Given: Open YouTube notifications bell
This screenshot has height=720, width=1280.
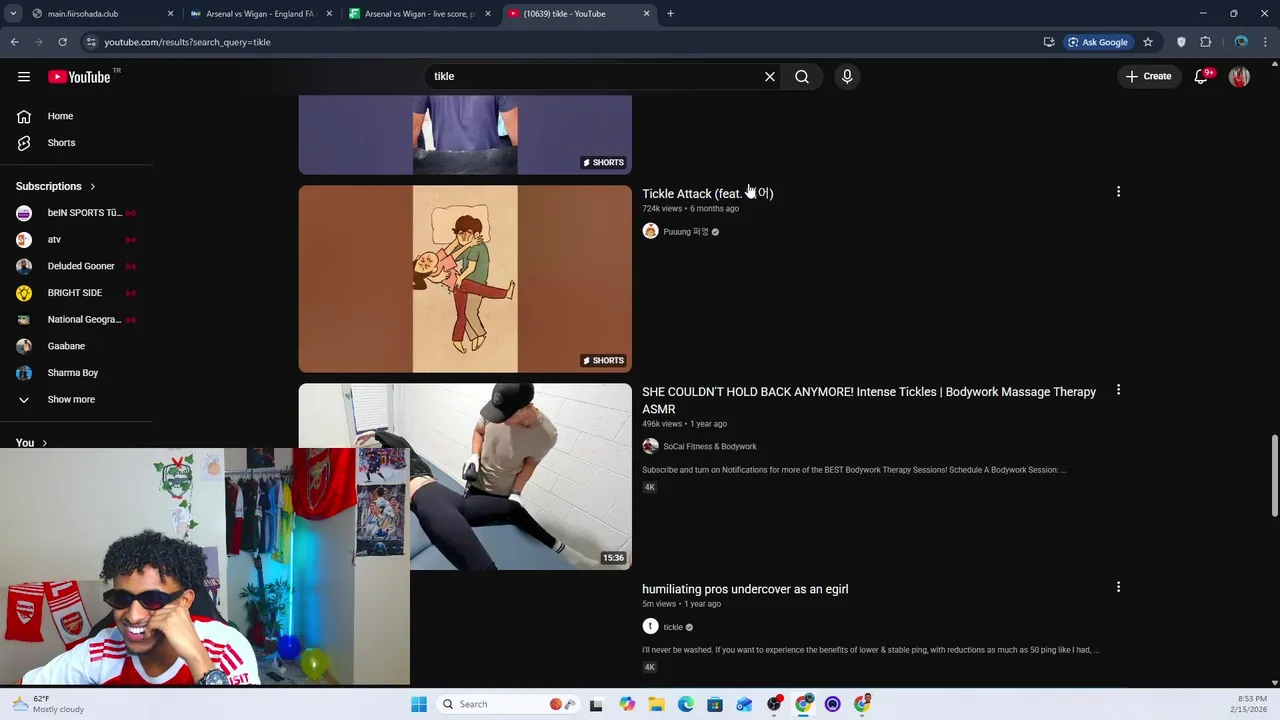Looking at the screenshot, I should pos(1202,76).
